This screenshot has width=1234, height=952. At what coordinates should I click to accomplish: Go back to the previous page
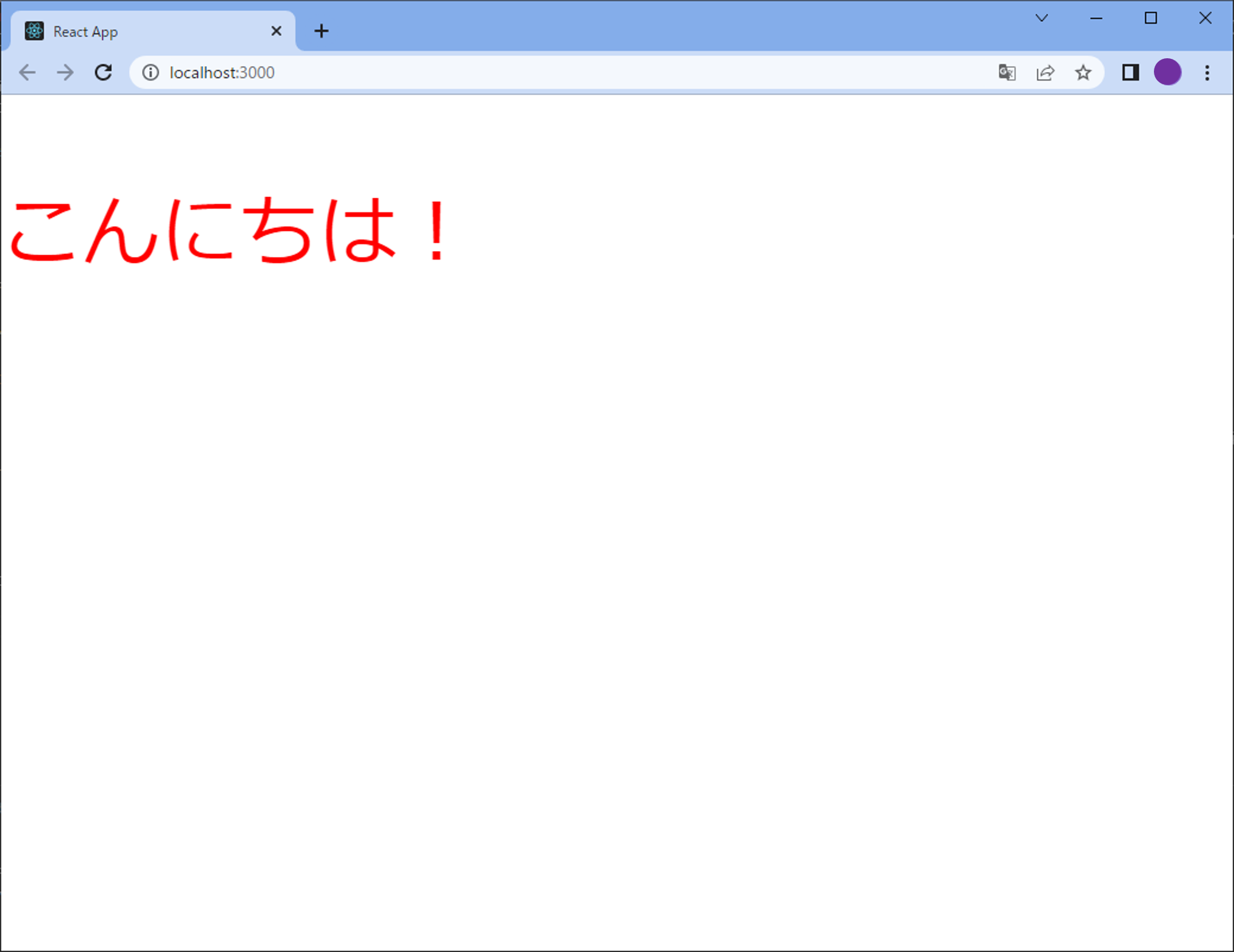coord(27,73)
